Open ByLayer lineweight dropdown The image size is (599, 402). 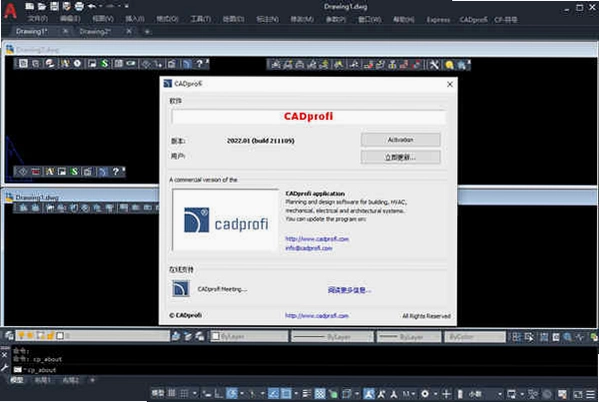(x=409, y=337)
